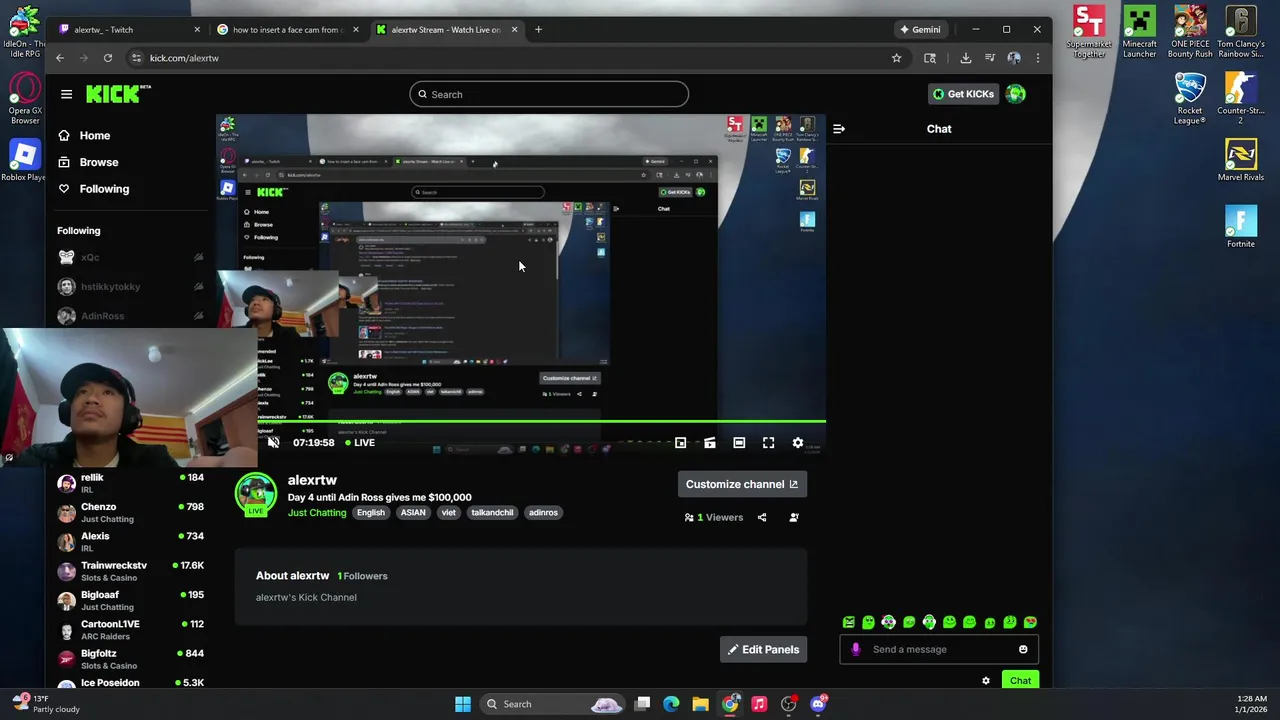Open Chrome three-dot menu
Viewport: 1280px width, 720px height.
pyautogui.click(x=1038, y=58)
